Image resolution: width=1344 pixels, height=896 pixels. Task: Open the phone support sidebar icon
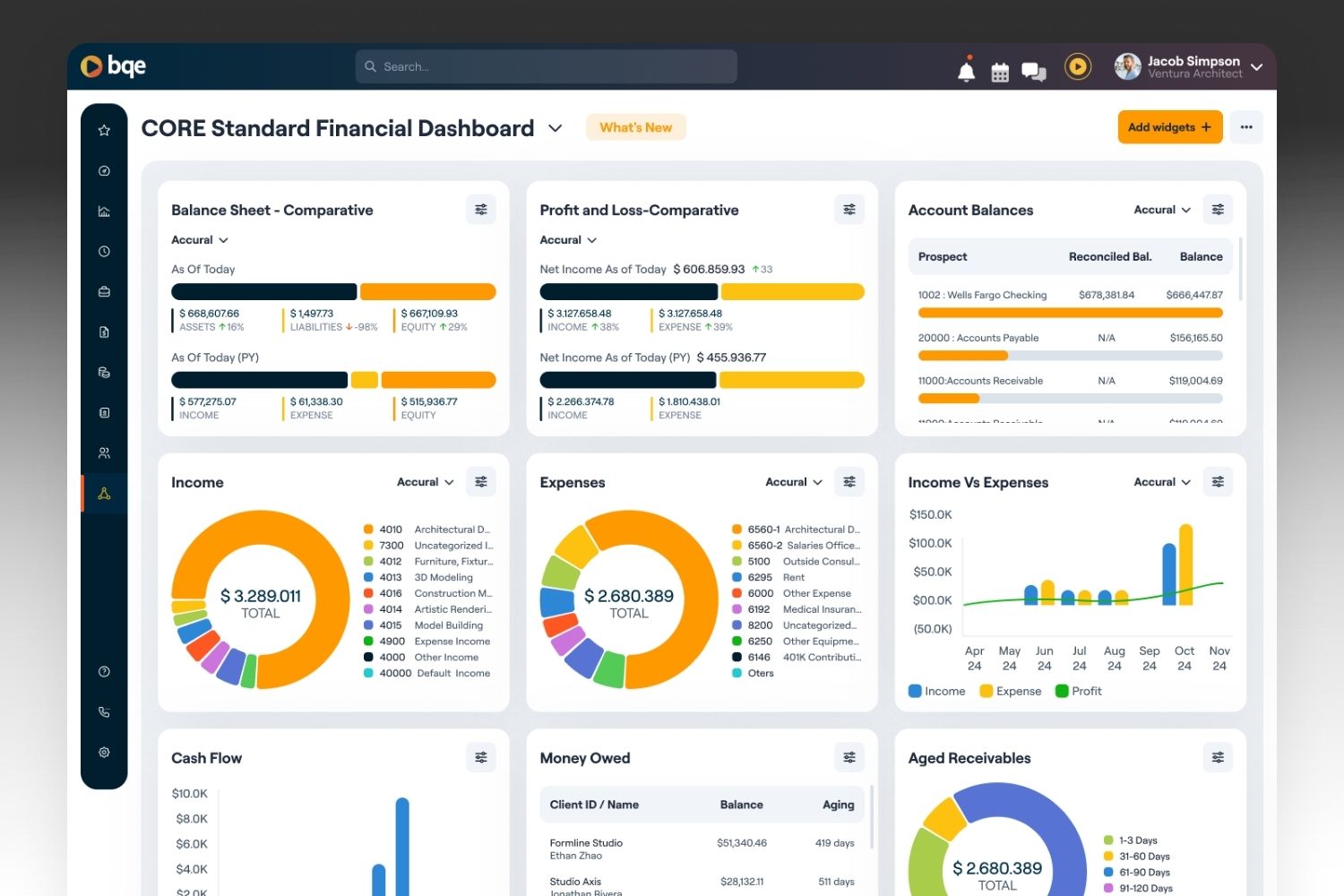click(104, 712)
